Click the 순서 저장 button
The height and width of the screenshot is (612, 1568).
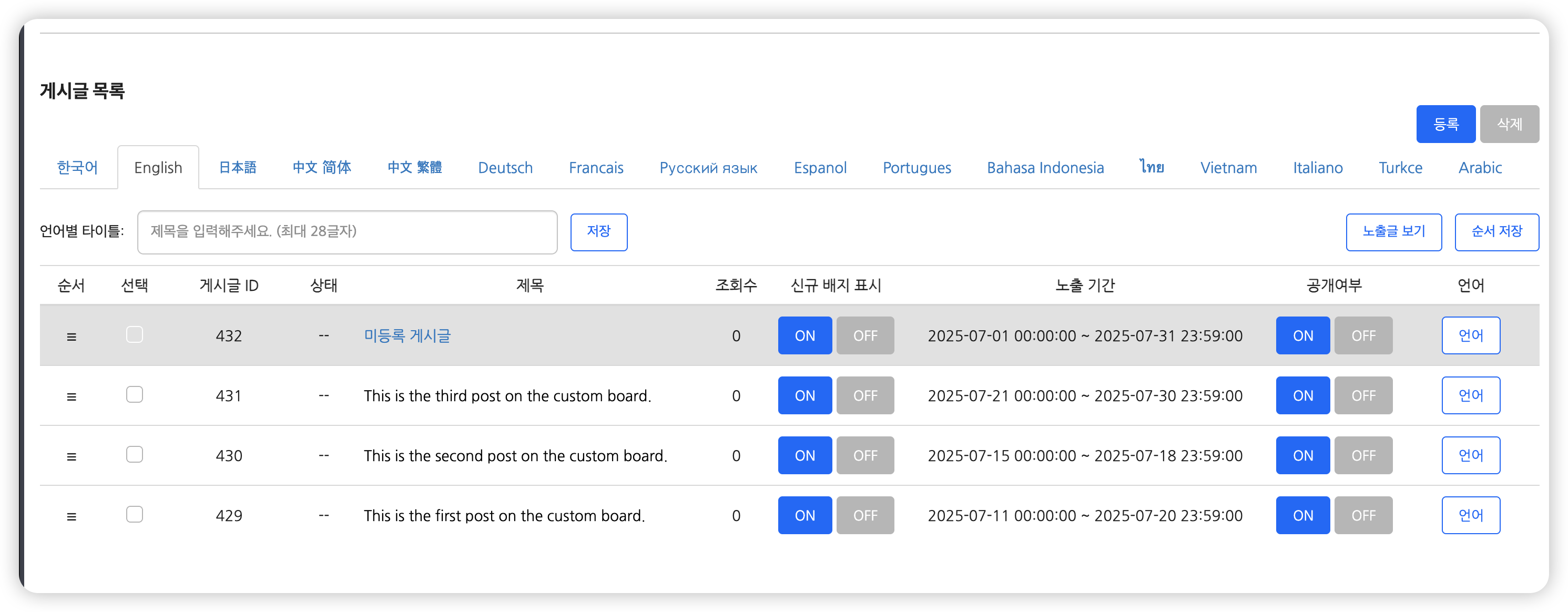coord(1496,232)
